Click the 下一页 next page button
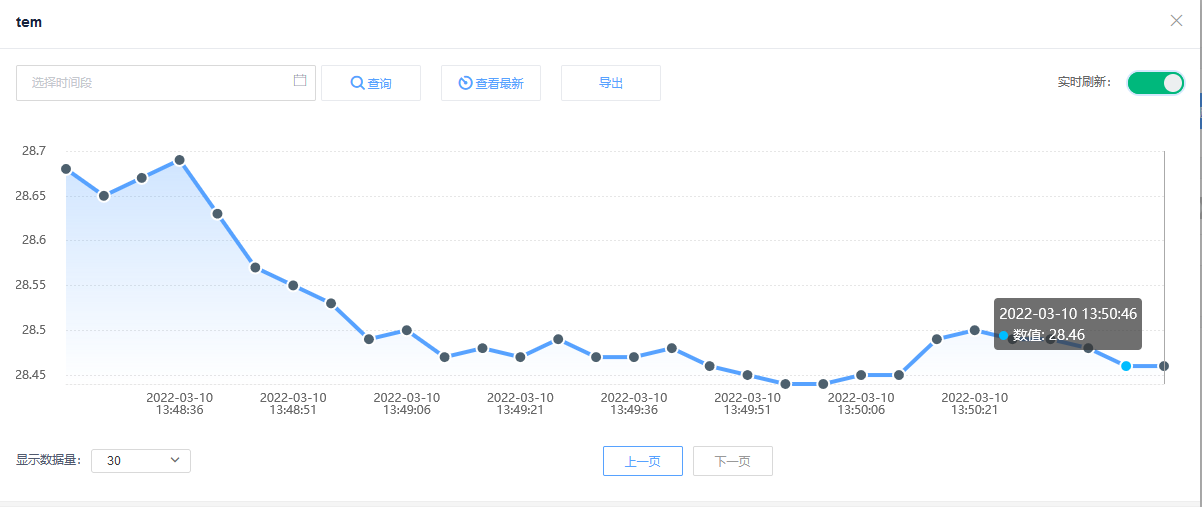 732,461
